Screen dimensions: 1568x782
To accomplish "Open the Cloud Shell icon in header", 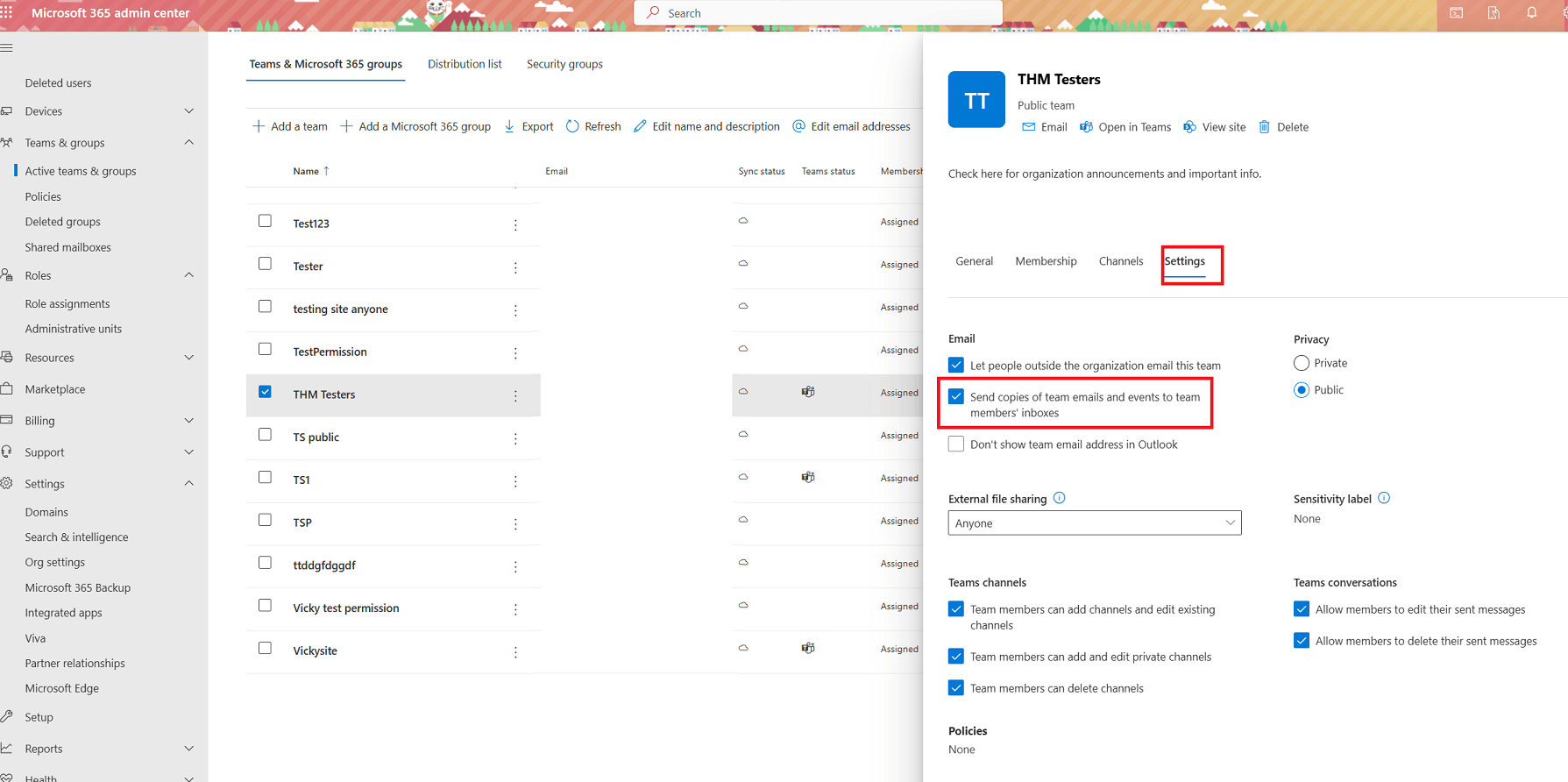I will [x=1456, y=12].
